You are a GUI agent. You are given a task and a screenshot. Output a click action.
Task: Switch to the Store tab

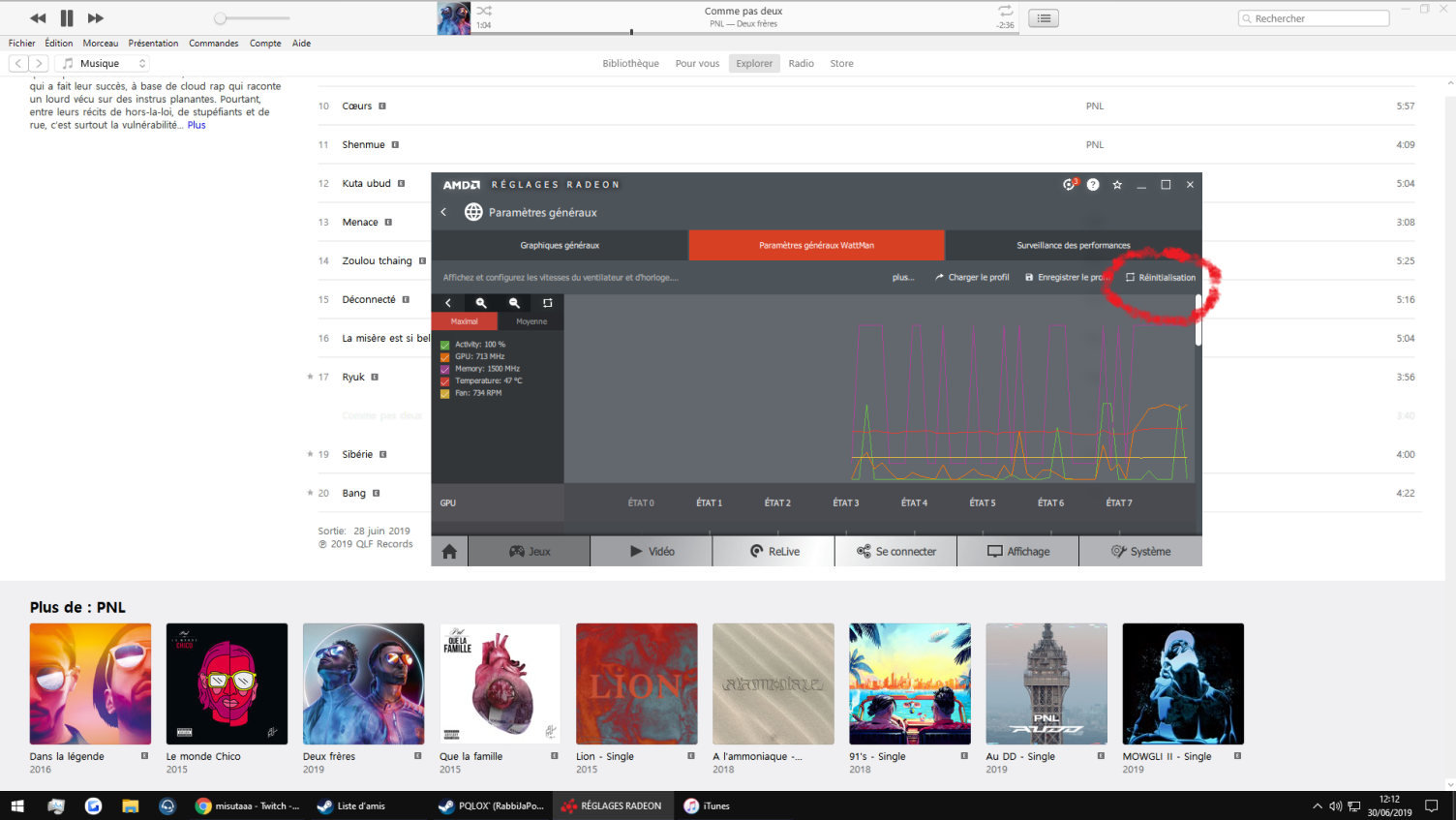pos(841,64)
